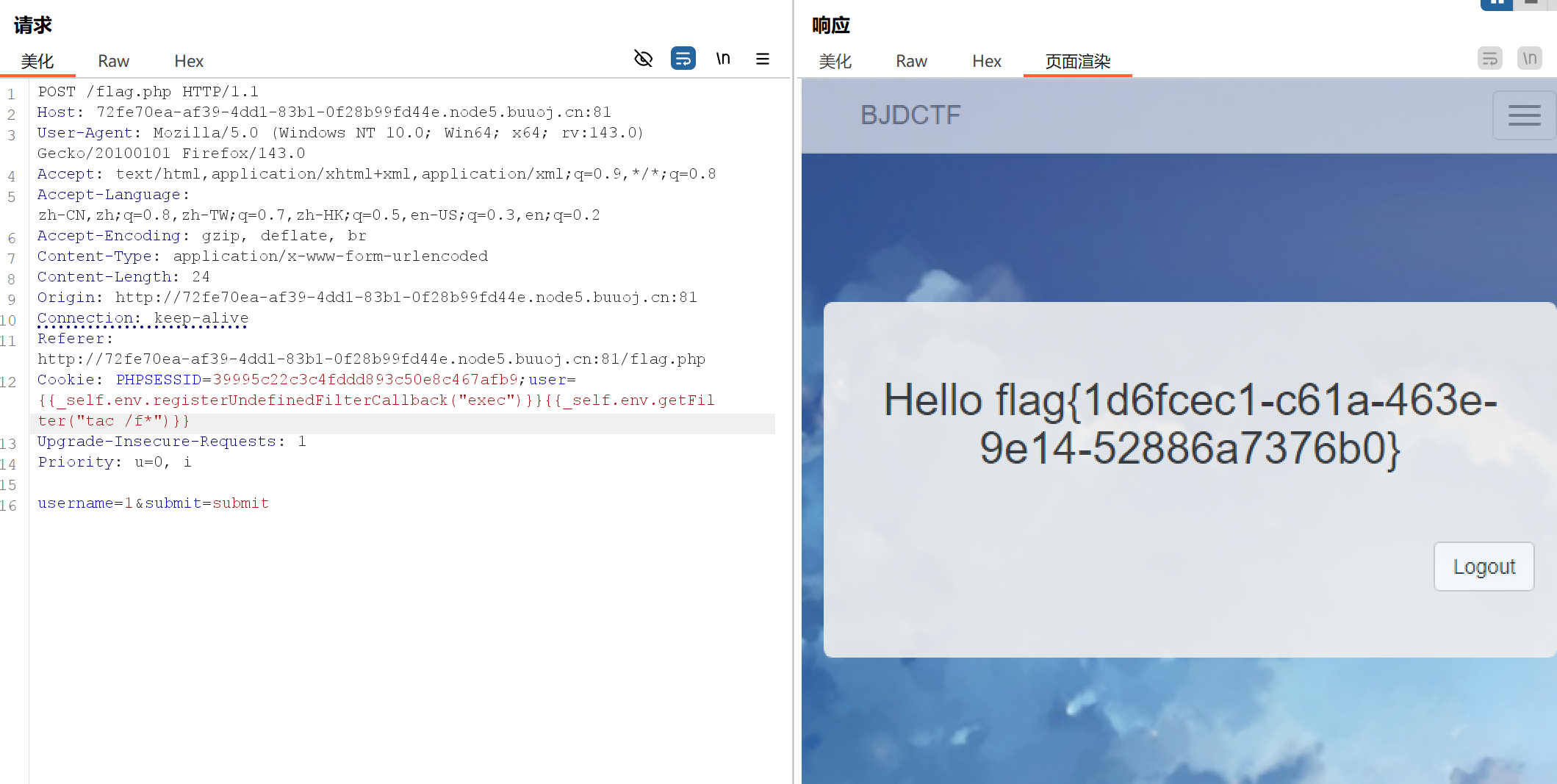Toggle word wrap icon in response panel
The height and width of the screenshot is (784, 1557).
(1489, 59)
